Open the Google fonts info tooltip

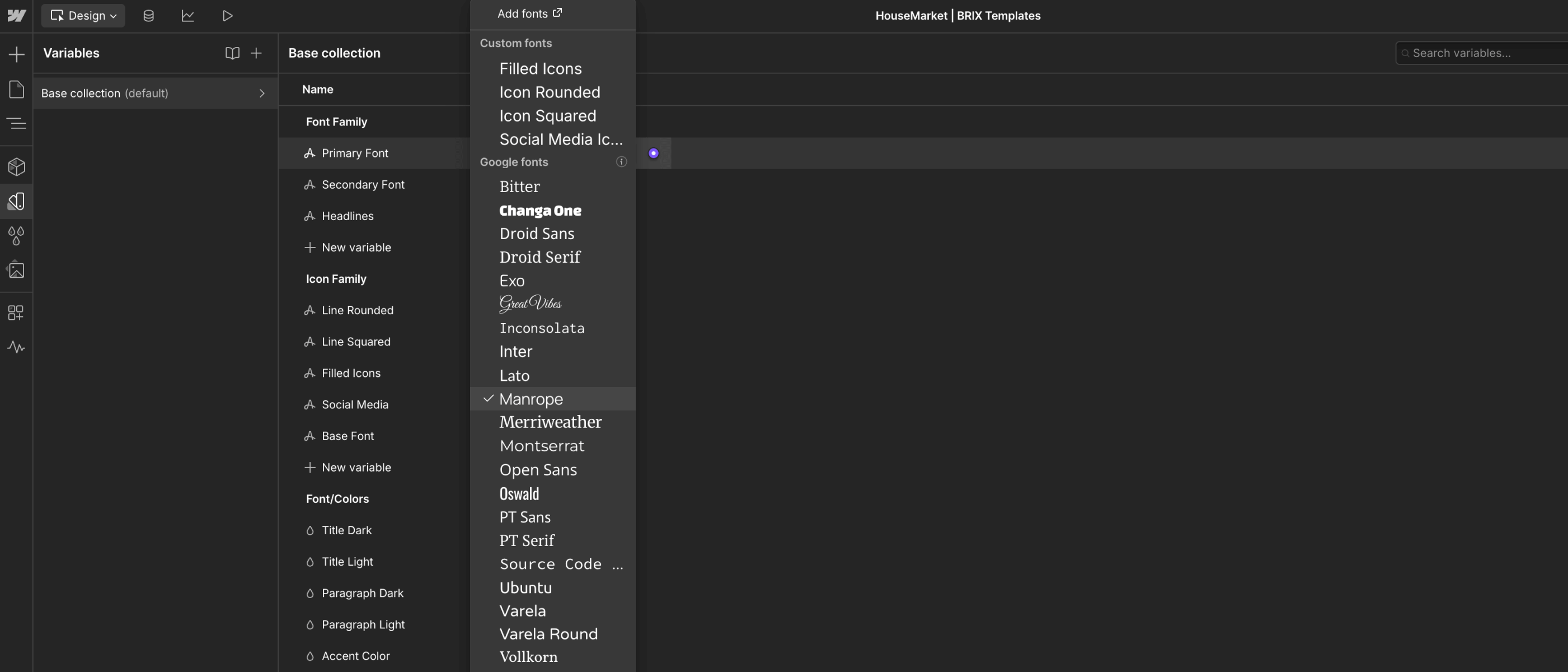[x=621, y=162]
